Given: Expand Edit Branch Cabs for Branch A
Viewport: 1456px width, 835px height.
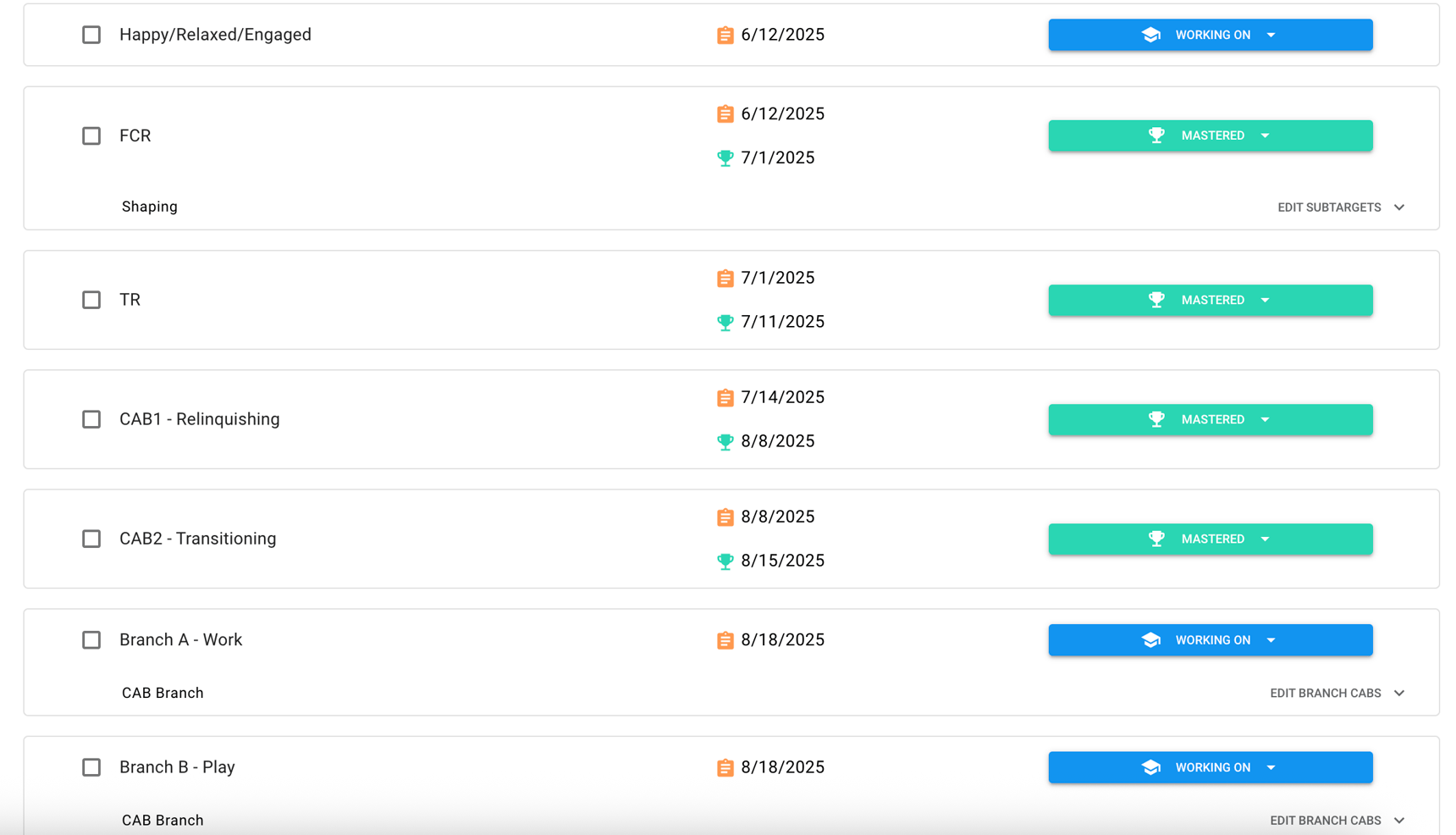Looking at the screenshot, I should [x=1399, y=694].
